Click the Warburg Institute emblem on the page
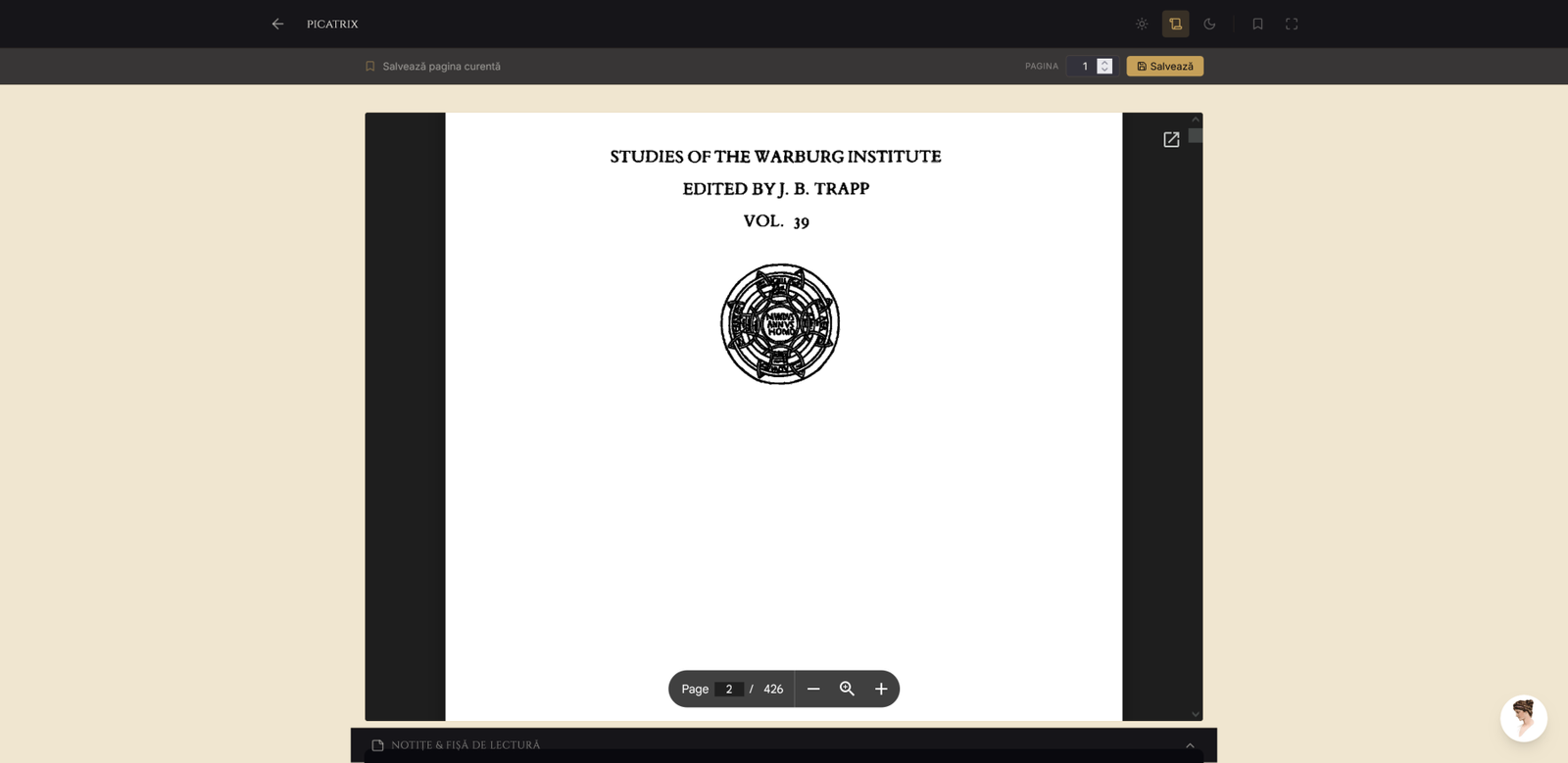1568x763 pixels. 780,323
